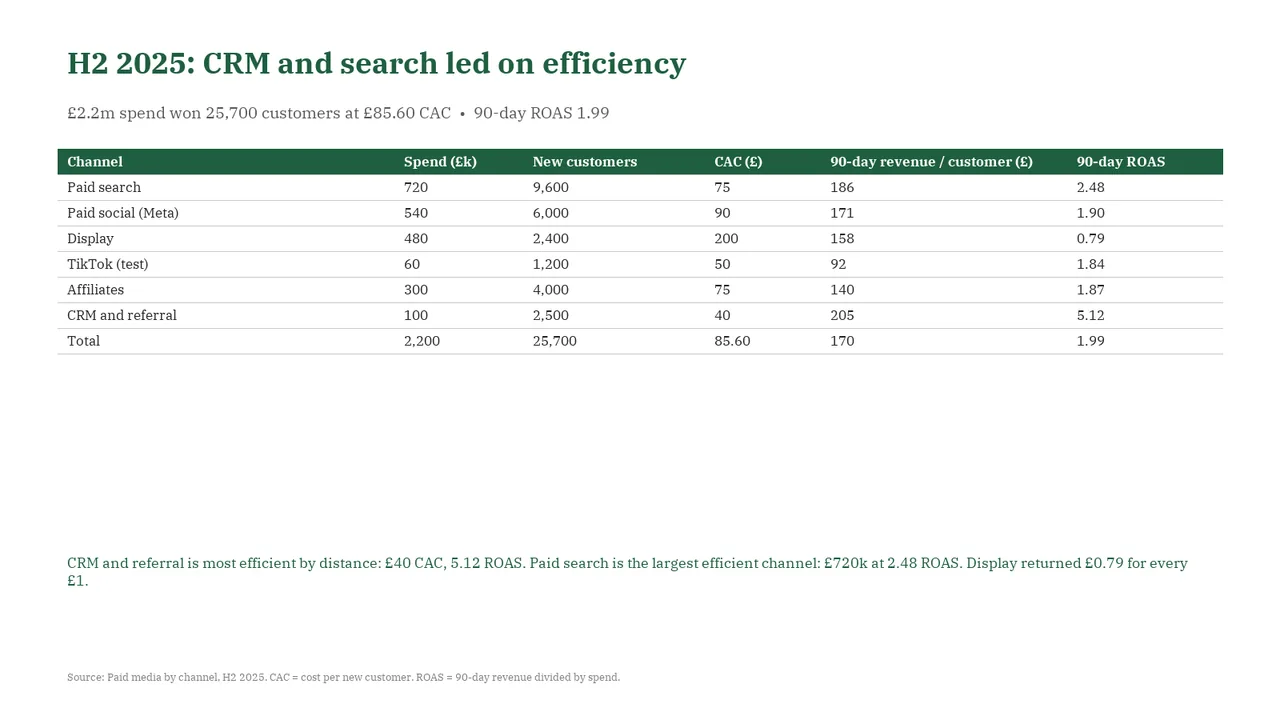Click Affiliates spend value 300

416,290
